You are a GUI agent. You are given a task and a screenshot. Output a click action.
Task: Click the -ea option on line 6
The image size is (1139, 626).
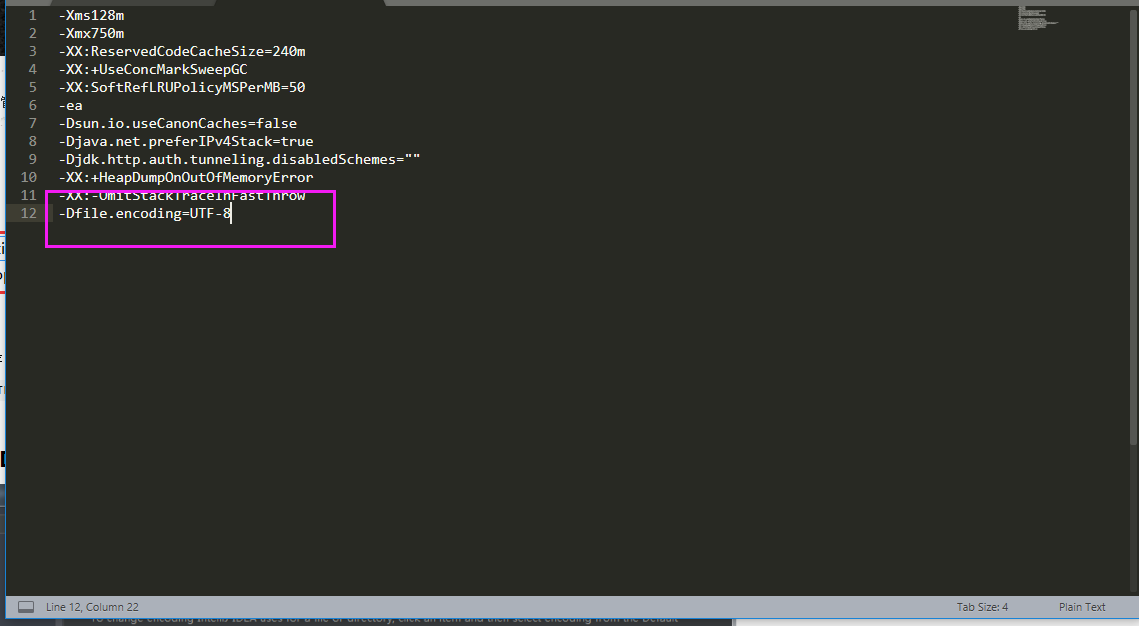[70, 105]
